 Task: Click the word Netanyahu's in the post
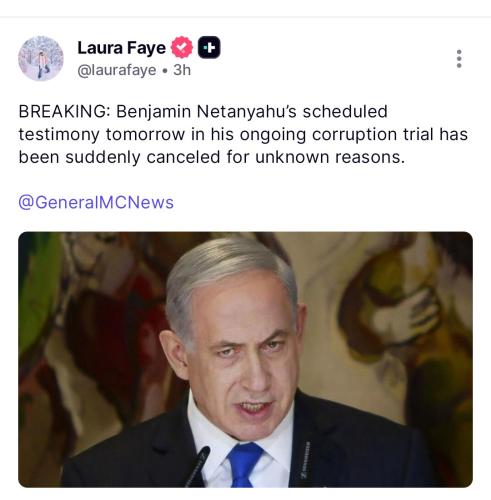point(246,111)
